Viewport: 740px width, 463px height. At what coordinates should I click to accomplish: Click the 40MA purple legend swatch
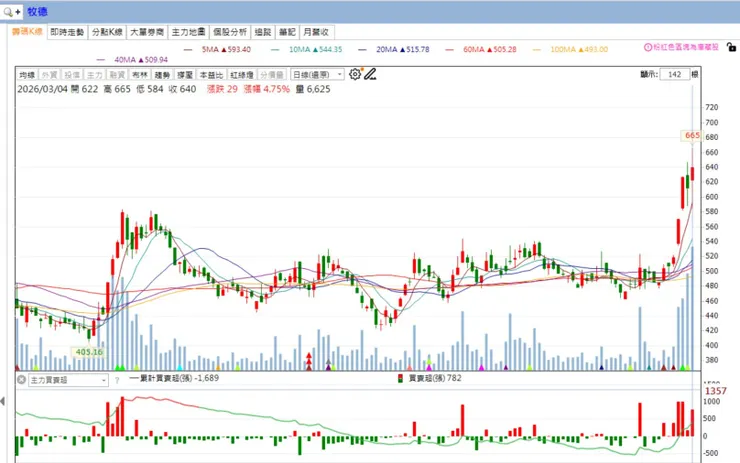click(x=101, y=60)
